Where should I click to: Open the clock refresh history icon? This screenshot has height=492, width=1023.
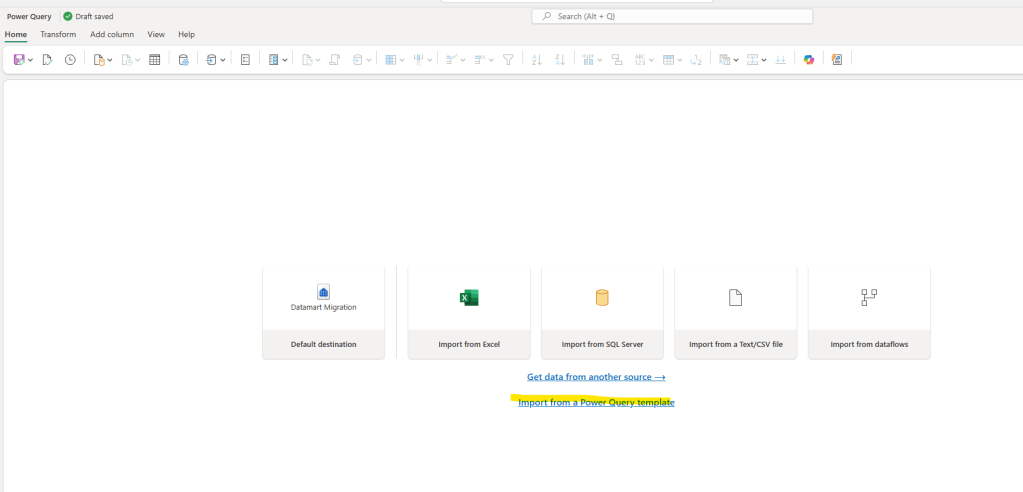70,59
